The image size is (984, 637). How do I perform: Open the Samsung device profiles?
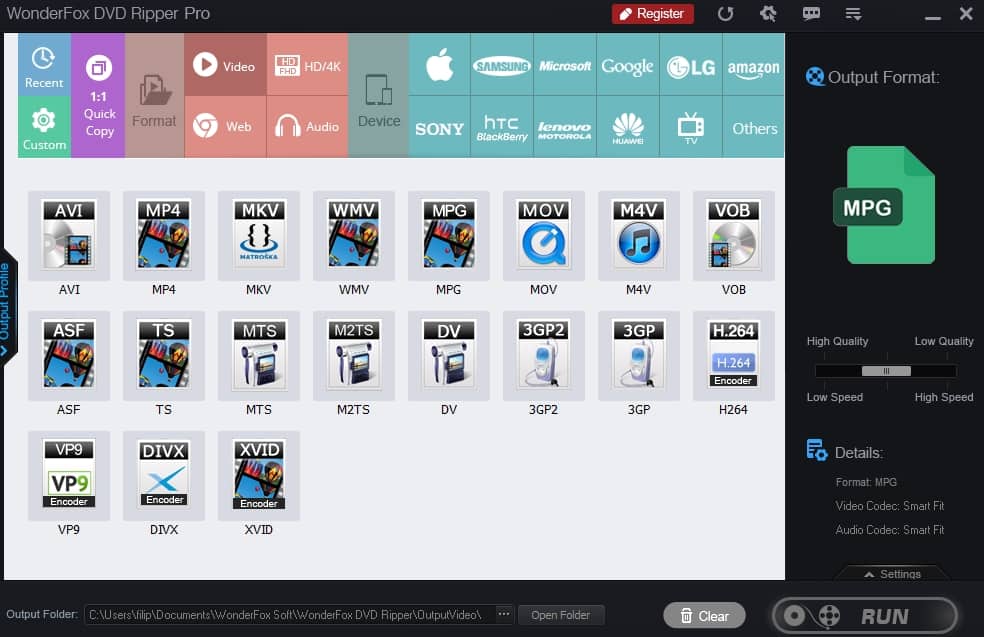(502, 65)
